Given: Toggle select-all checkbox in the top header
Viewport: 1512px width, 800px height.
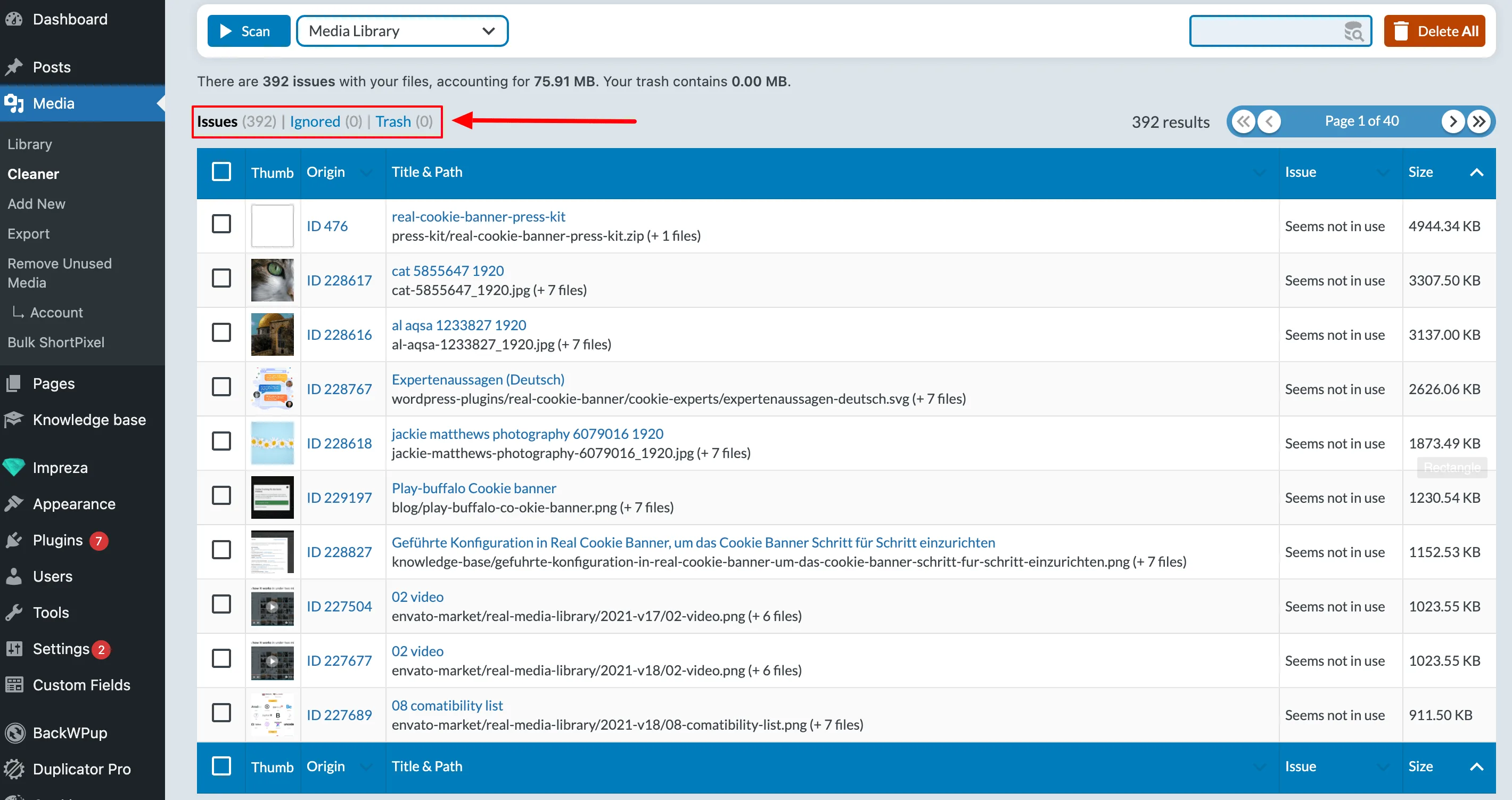Looking at the screenshot, I should coord(221,172).
